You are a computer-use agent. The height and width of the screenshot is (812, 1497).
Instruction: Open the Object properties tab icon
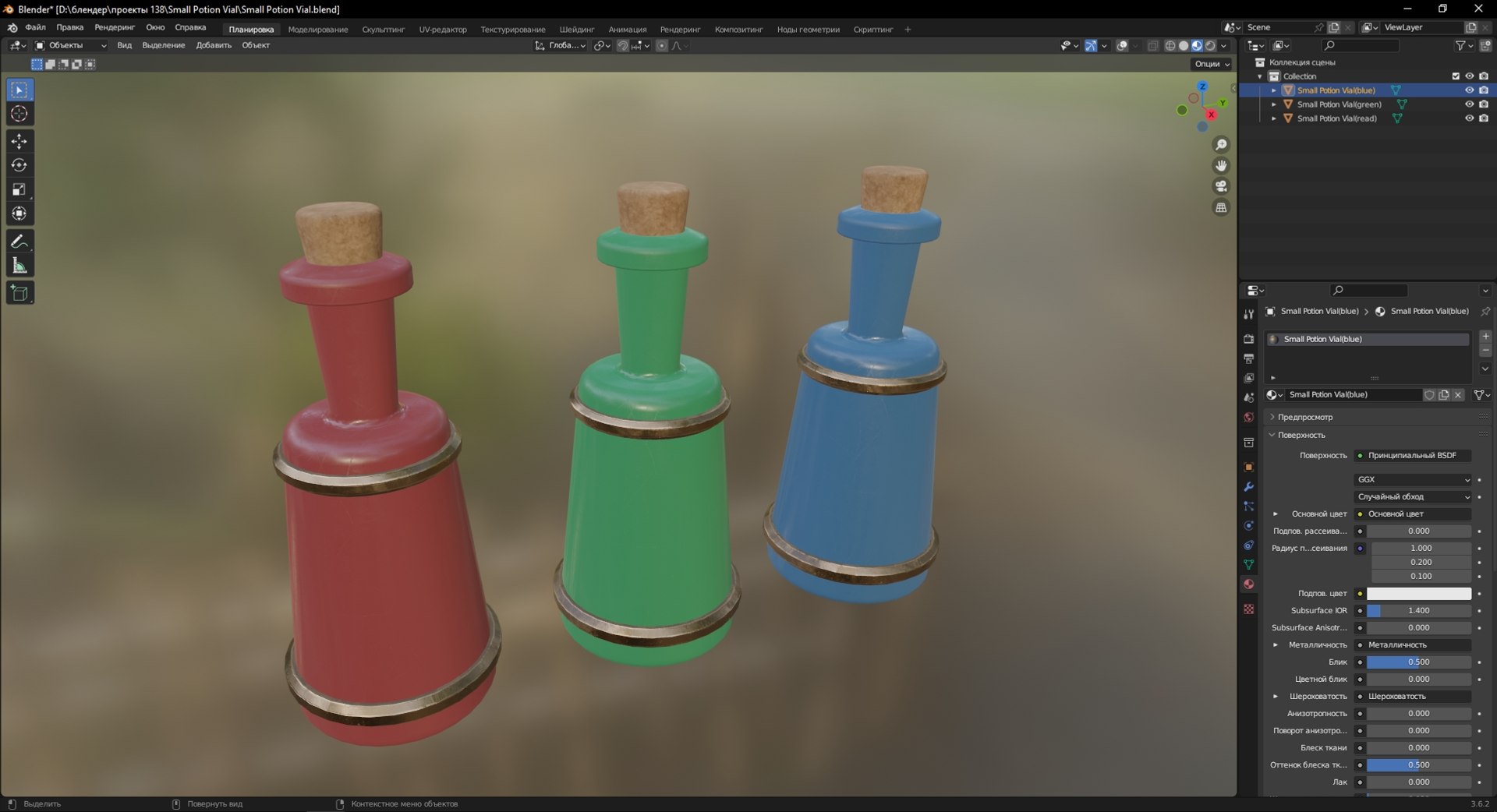coord(1248,468)
